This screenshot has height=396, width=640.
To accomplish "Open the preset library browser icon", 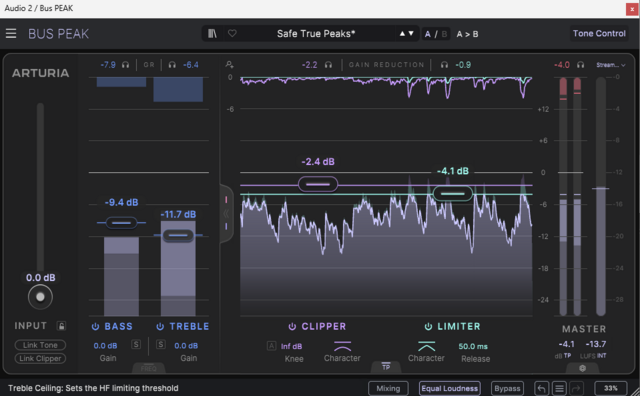I will (212, 33).
